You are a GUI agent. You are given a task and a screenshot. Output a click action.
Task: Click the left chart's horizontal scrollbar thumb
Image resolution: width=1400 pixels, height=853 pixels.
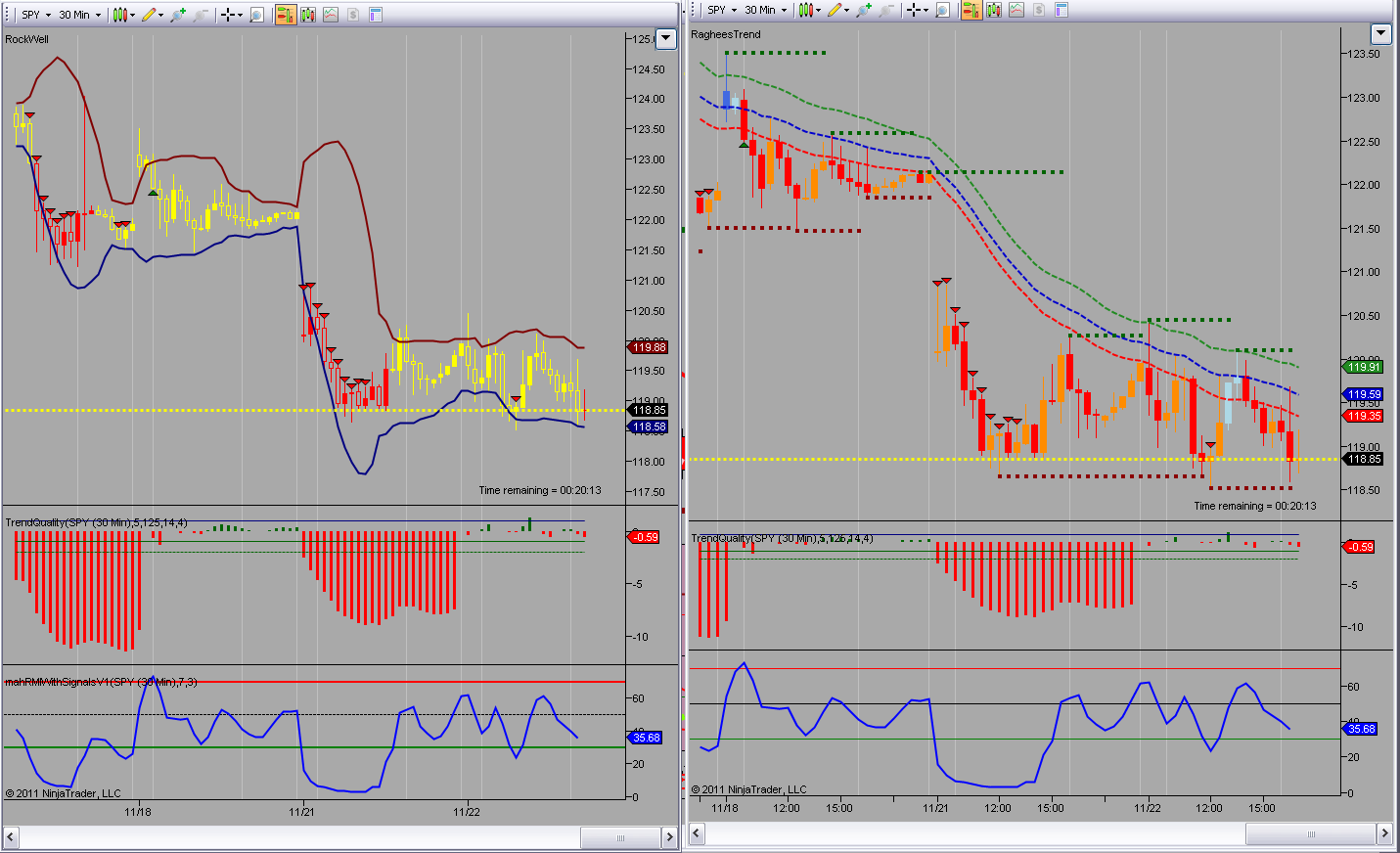[x=620, y=837]
